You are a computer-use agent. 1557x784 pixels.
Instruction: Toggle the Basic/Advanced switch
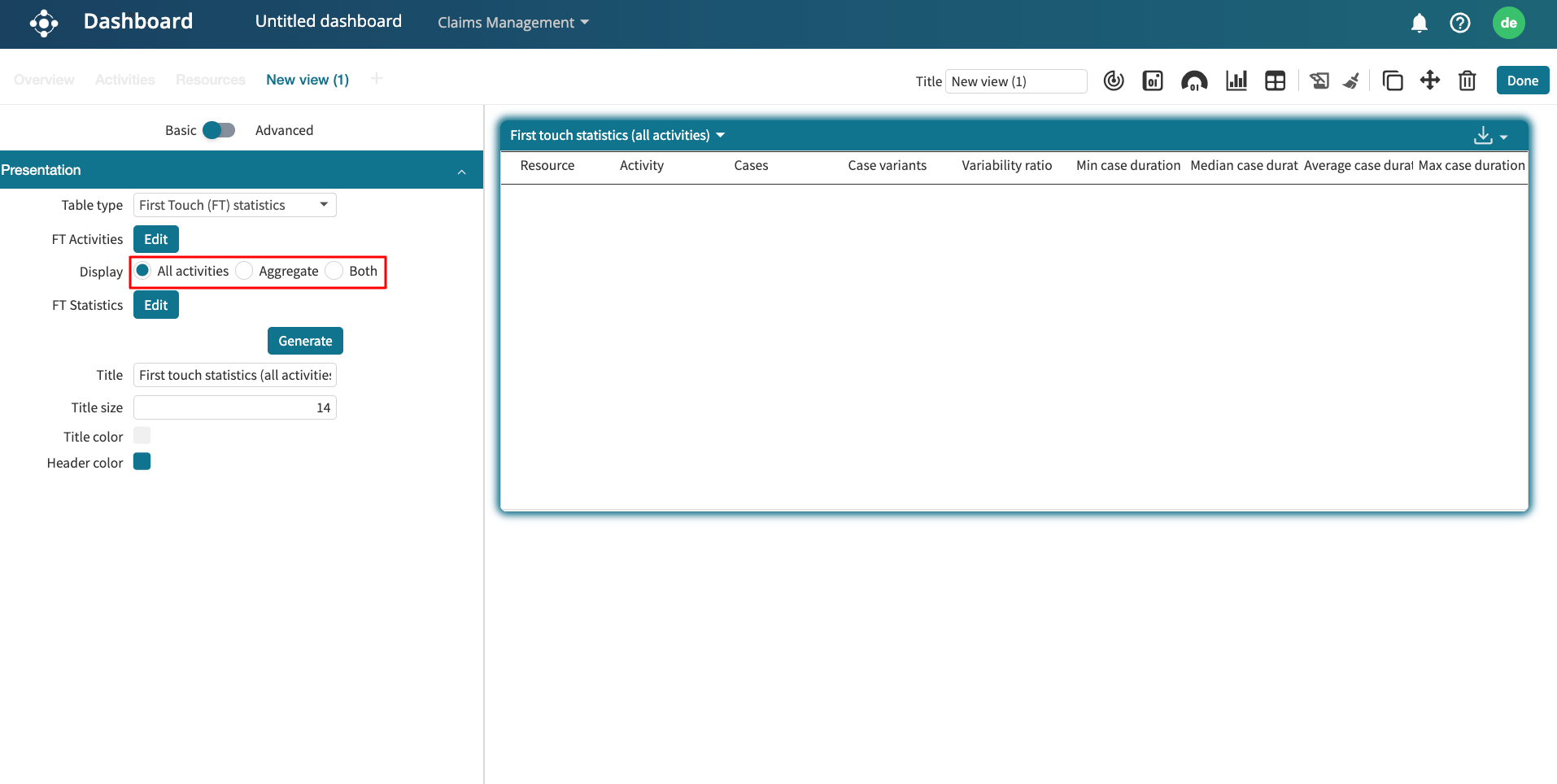(x=218, y=130)
